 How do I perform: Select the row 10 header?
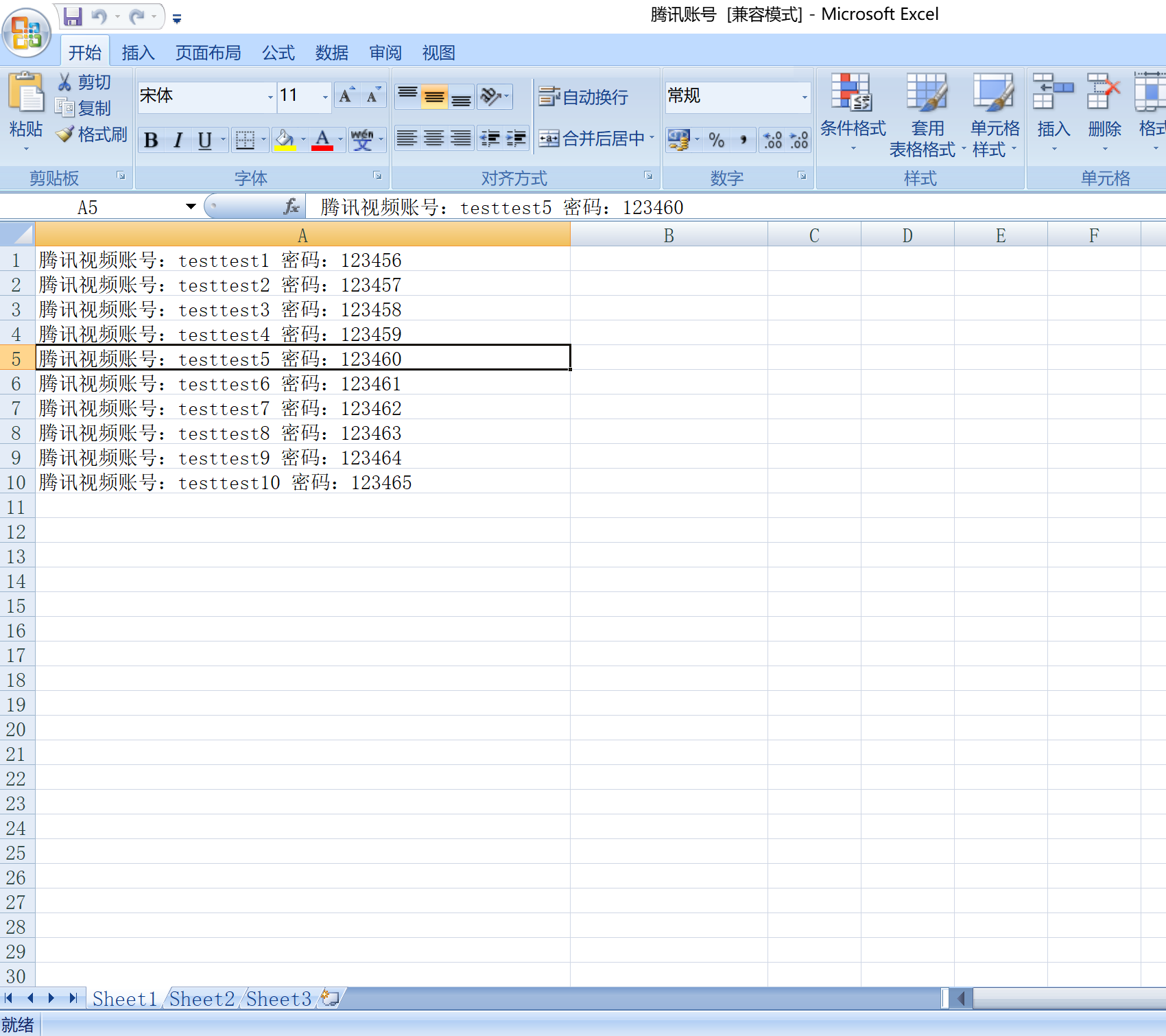16,482
